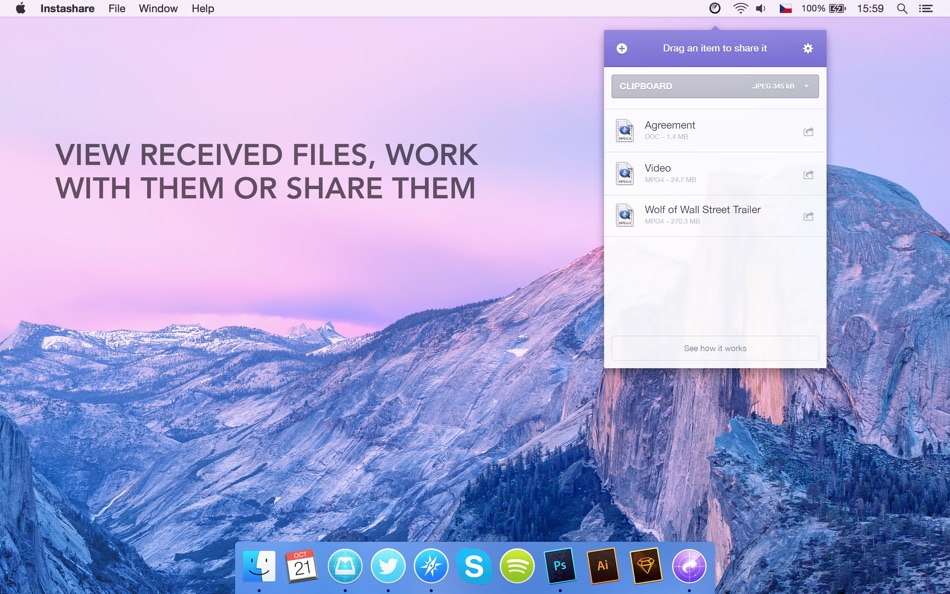Click the DOC – 1.4 MB details text
950x594 pixels.
666,137
